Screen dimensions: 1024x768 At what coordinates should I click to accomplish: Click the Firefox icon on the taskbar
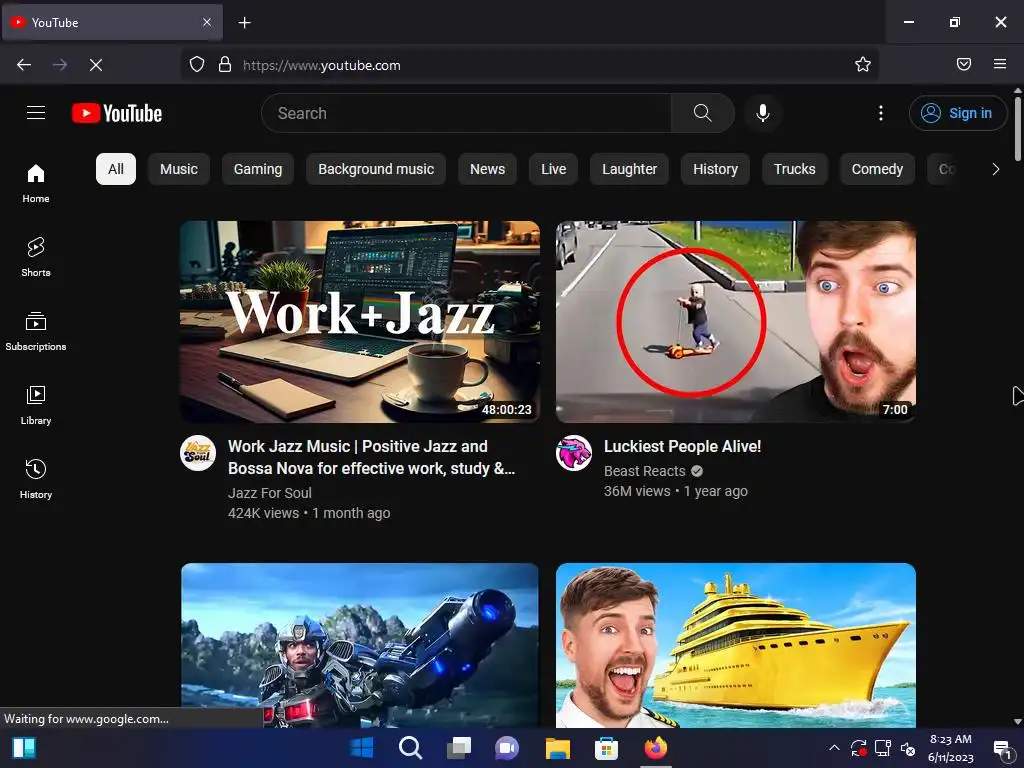point(656,748)
